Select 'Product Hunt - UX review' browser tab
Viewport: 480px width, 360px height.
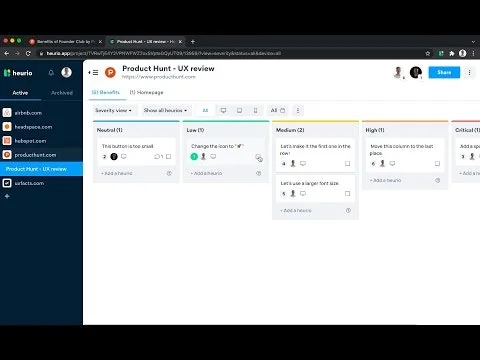click(146, 42)
